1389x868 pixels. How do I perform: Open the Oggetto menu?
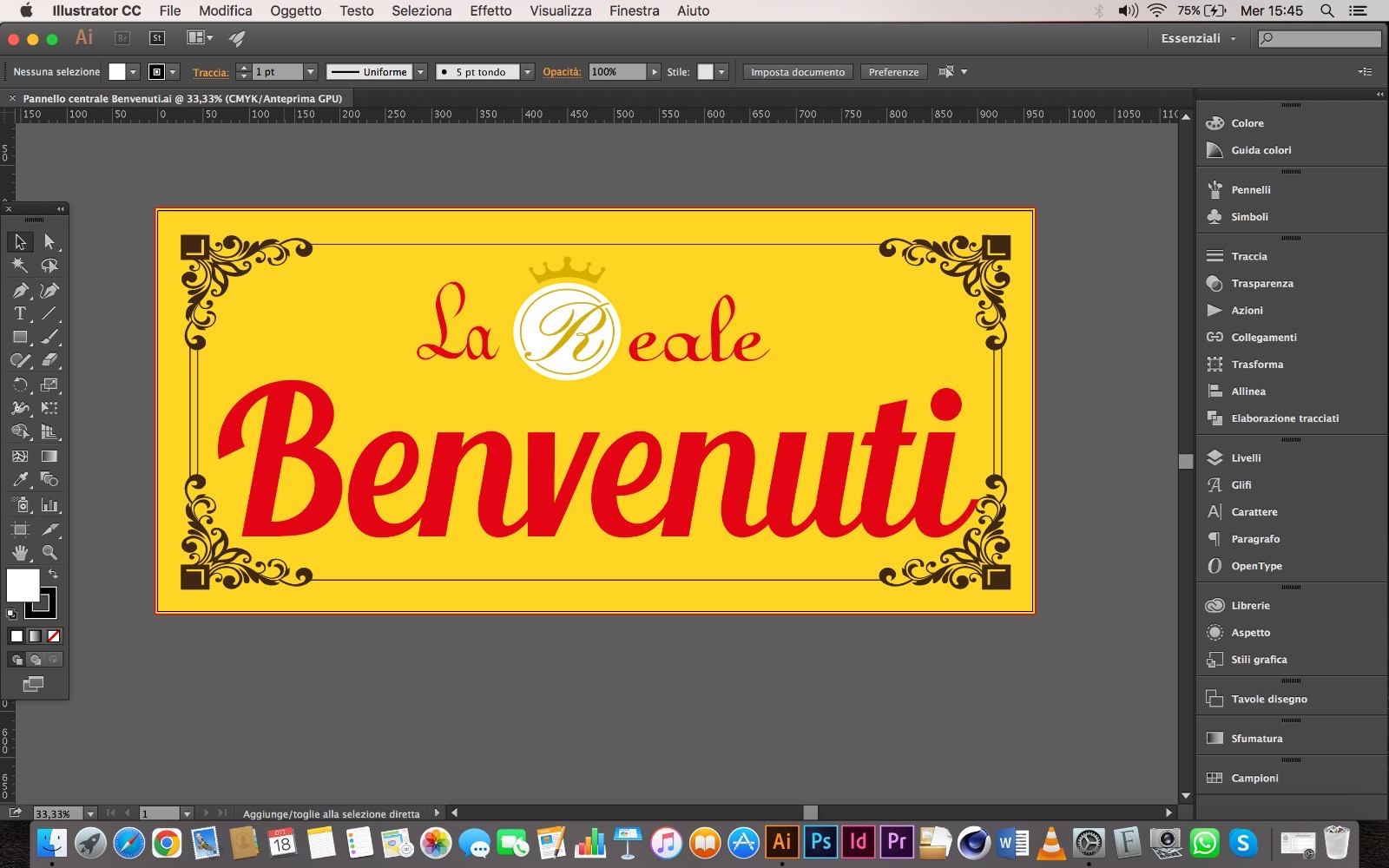(x=295, y=10)
